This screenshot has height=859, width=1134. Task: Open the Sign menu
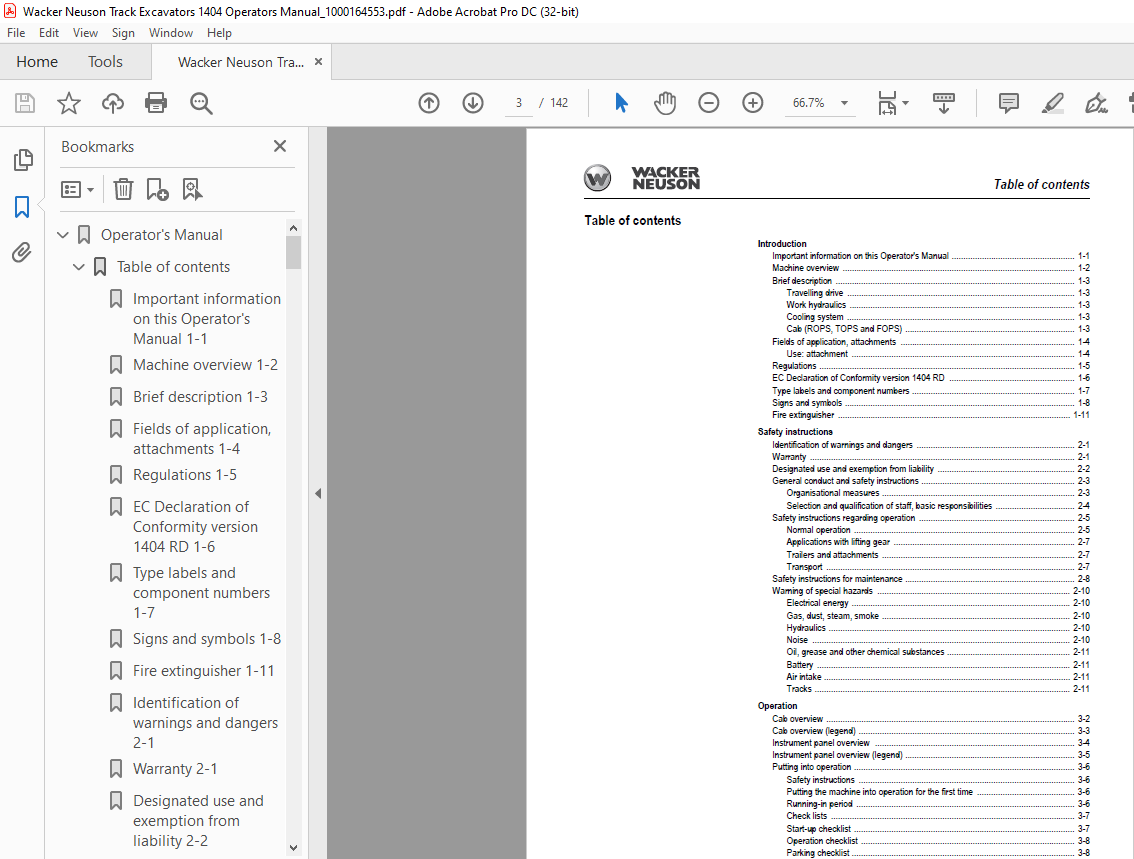[x=123, y=33]
